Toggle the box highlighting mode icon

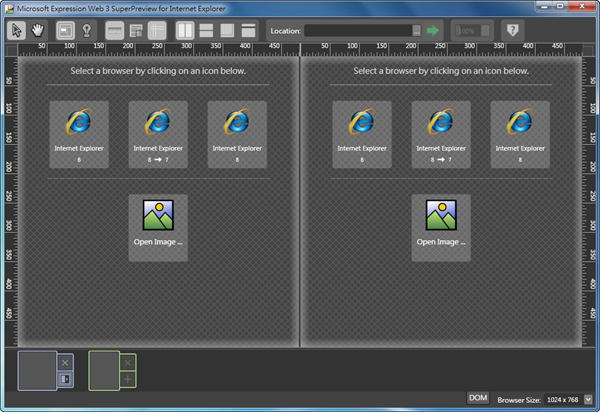pyautogui.click(x=65, y=30)
